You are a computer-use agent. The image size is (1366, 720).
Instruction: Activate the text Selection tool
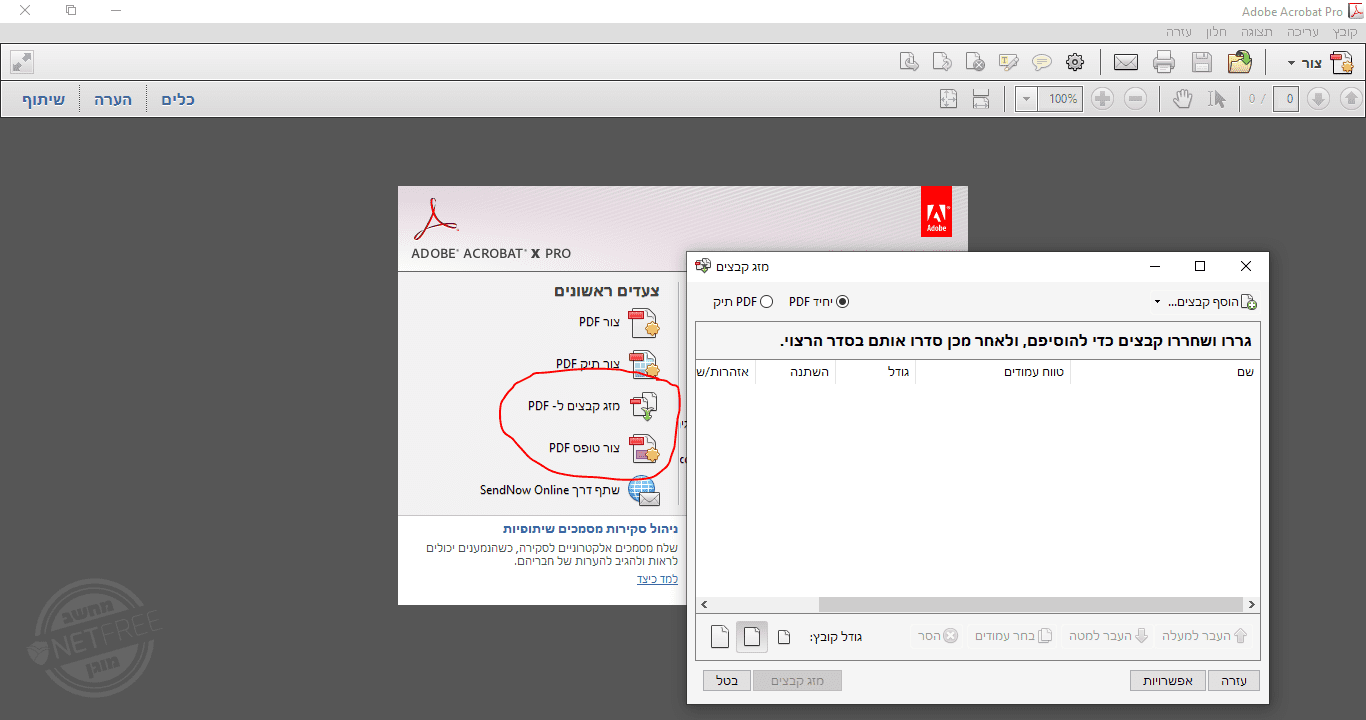1216,98
